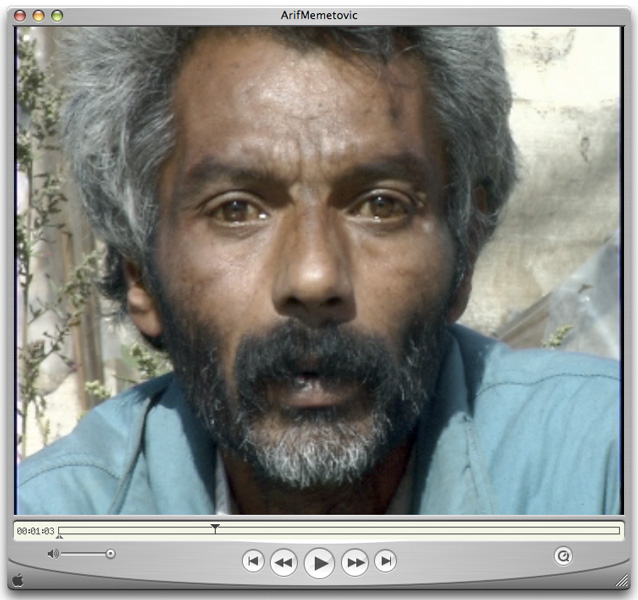The height and width of the screenshot is (600, 638).
Task: Skip to the start of the movie
Action: point(253,561)
